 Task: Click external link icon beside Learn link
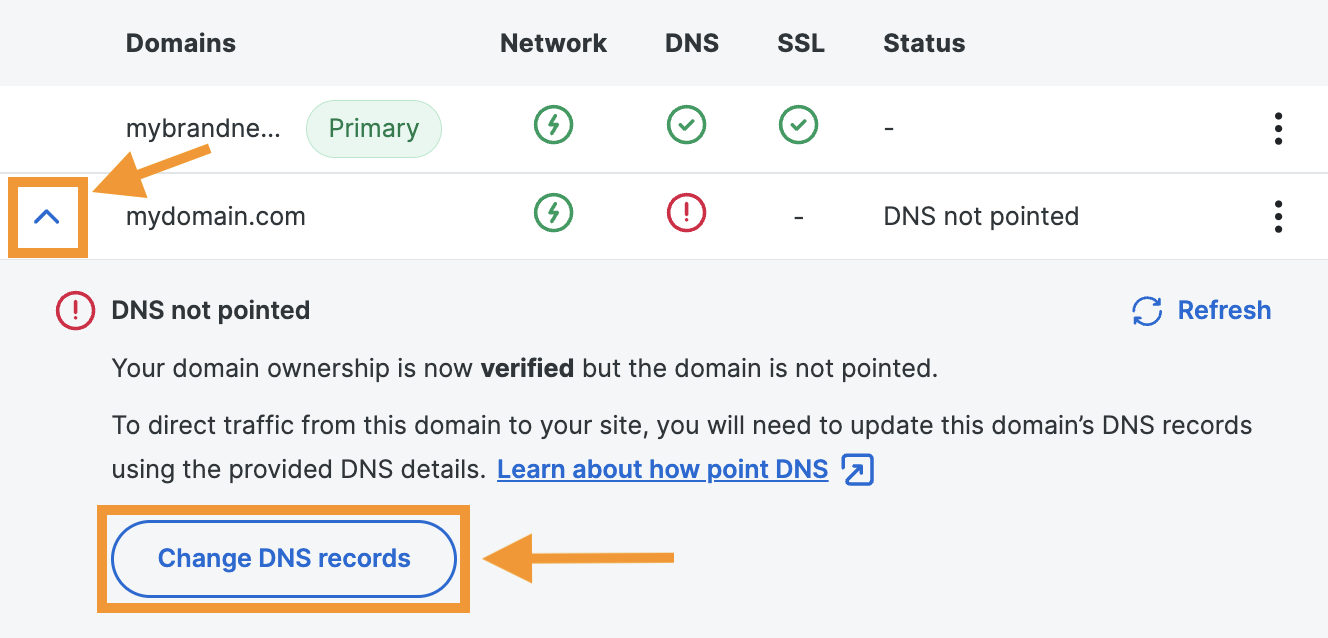858,469
